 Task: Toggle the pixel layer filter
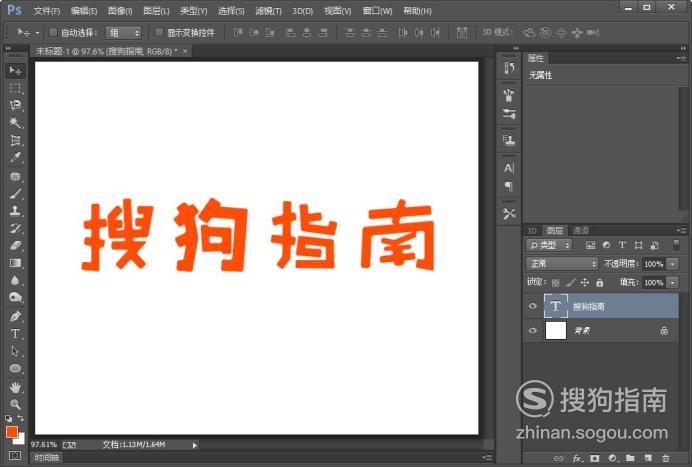pos(590,245)
